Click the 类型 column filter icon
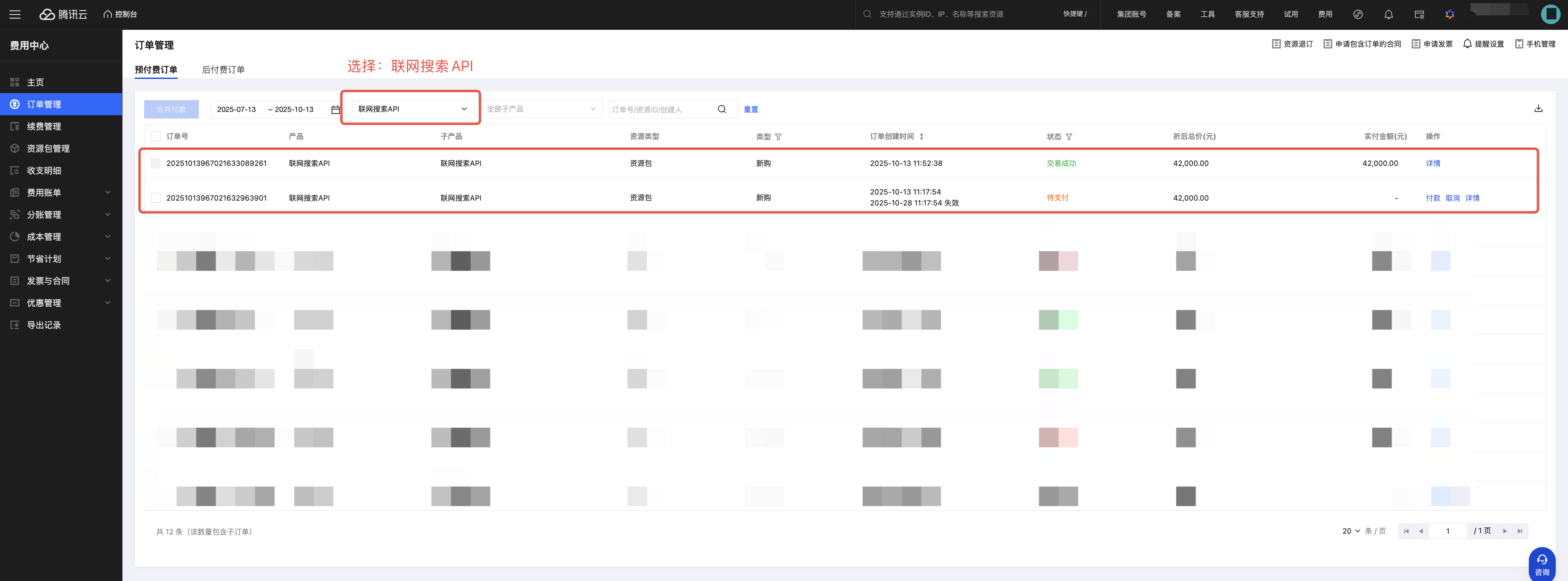 point(778,137)
